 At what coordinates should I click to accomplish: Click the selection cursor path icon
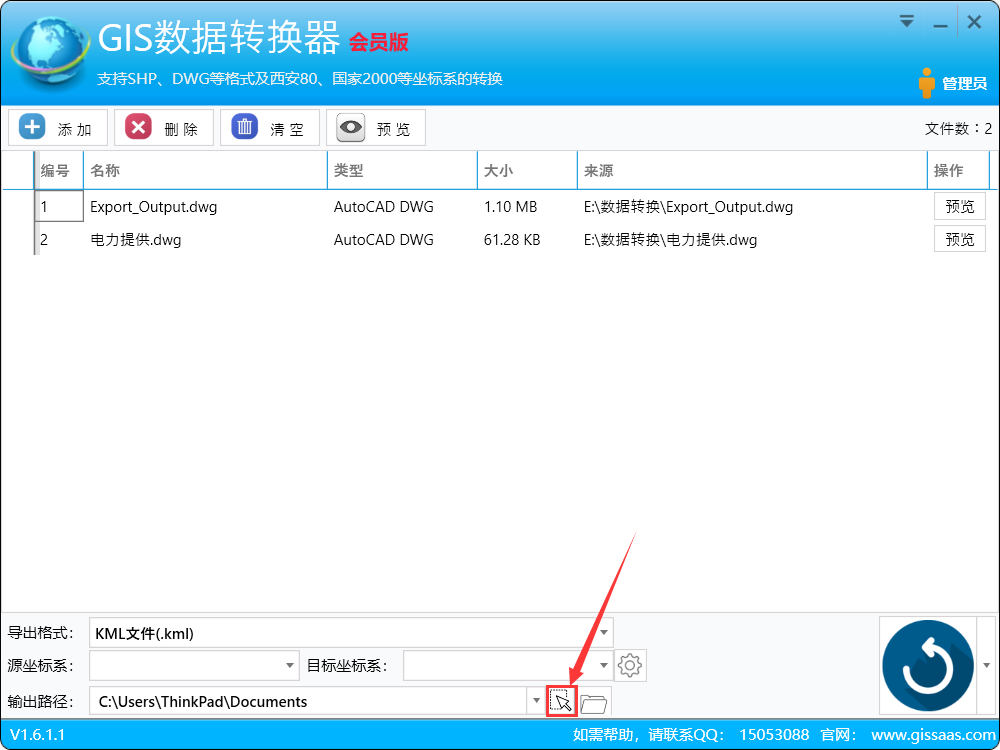[x=562, y=702]
